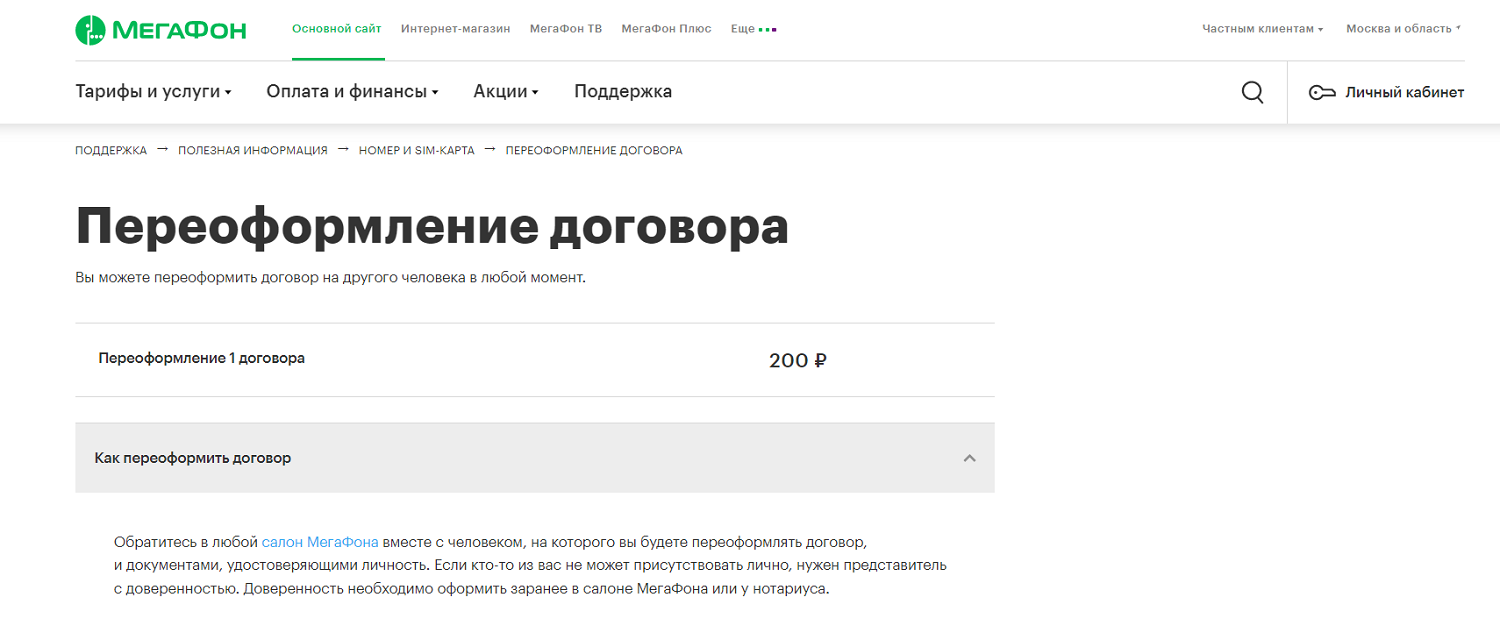Open the Поддержка menu item
The width and height of the screenshot is (1500, 640).
tap(623, 92)
